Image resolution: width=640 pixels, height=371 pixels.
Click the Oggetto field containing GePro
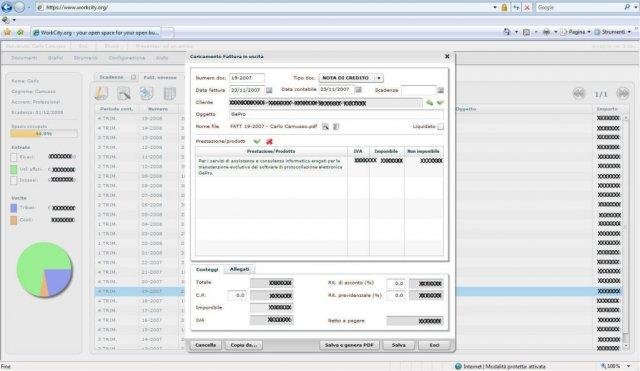click(336, 114)
